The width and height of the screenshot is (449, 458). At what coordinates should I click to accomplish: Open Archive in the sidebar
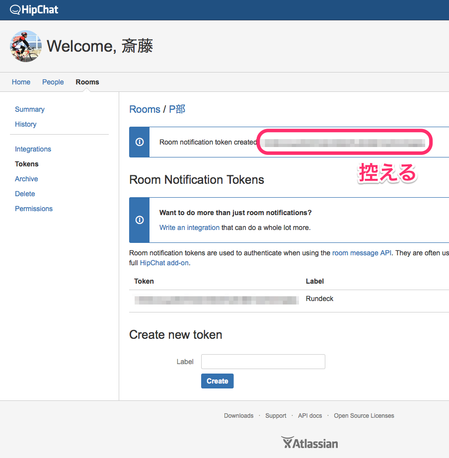click(26, 179)
